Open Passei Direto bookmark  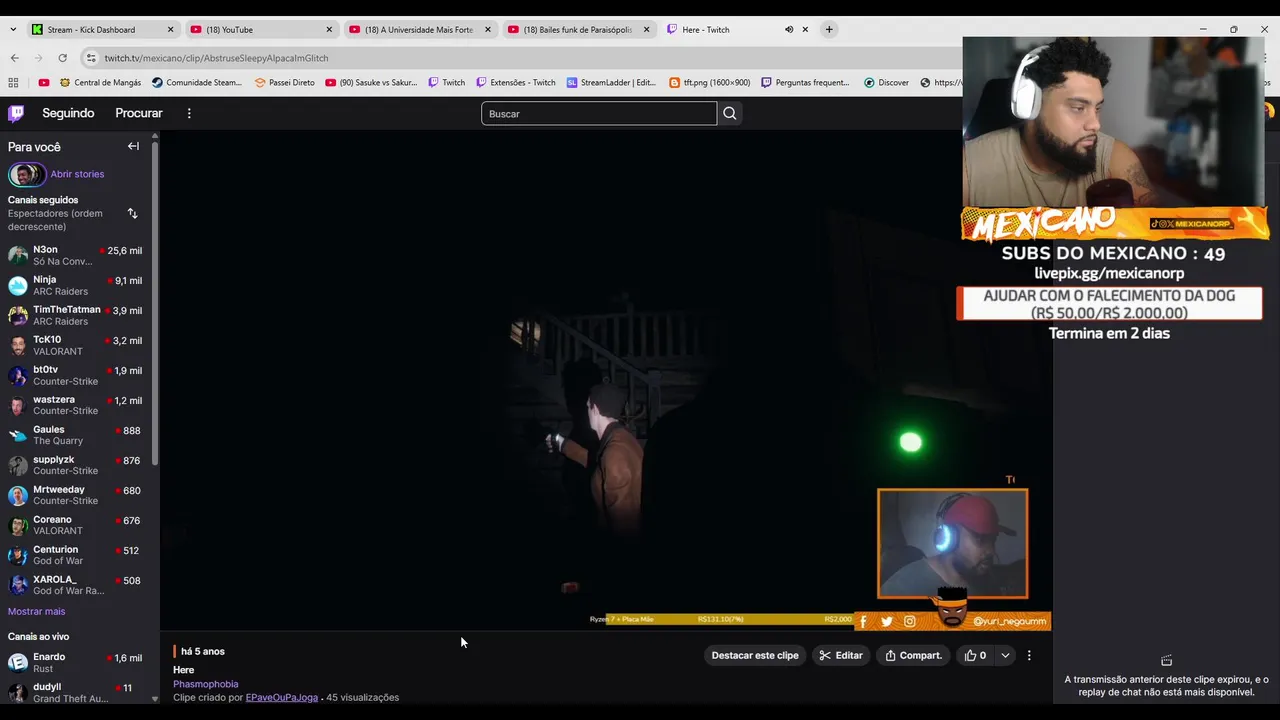point(284,83)
